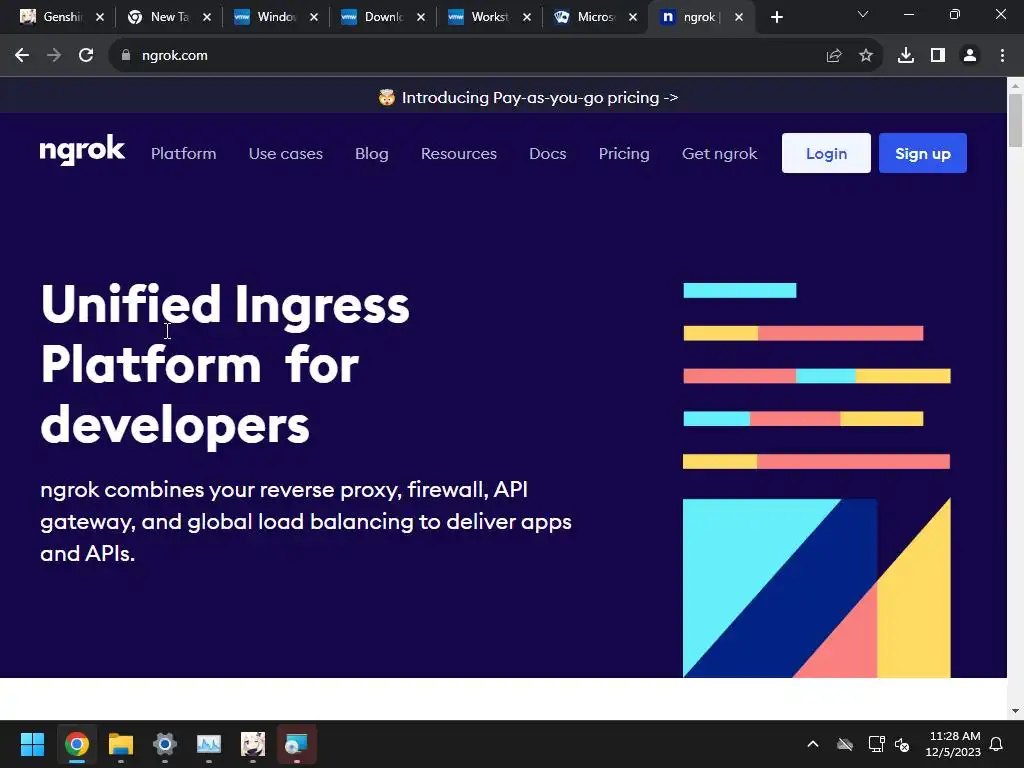Click the Sign up button
This screenshot has width=1024, height=768.
click(x=922, y=153)
